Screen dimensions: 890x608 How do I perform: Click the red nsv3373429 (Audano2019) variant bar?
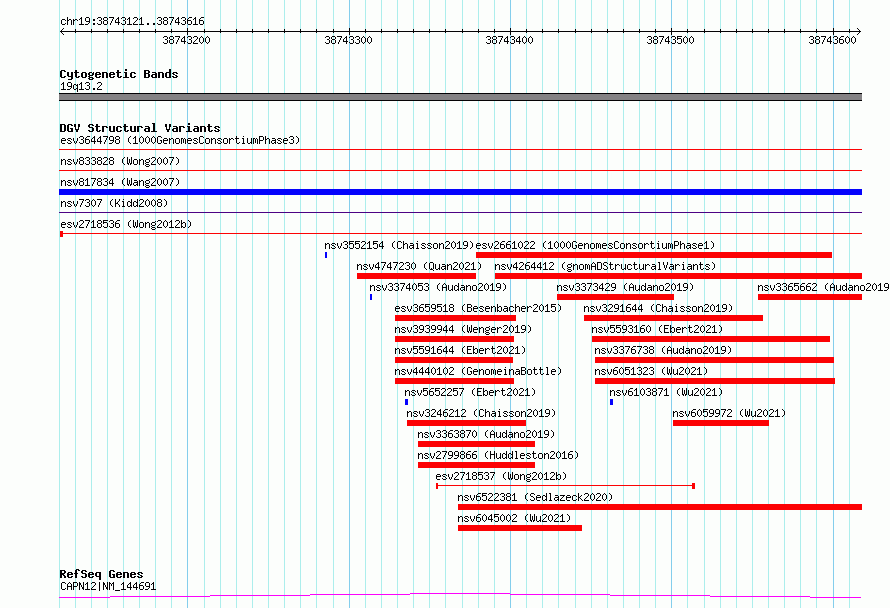(615, 297)
